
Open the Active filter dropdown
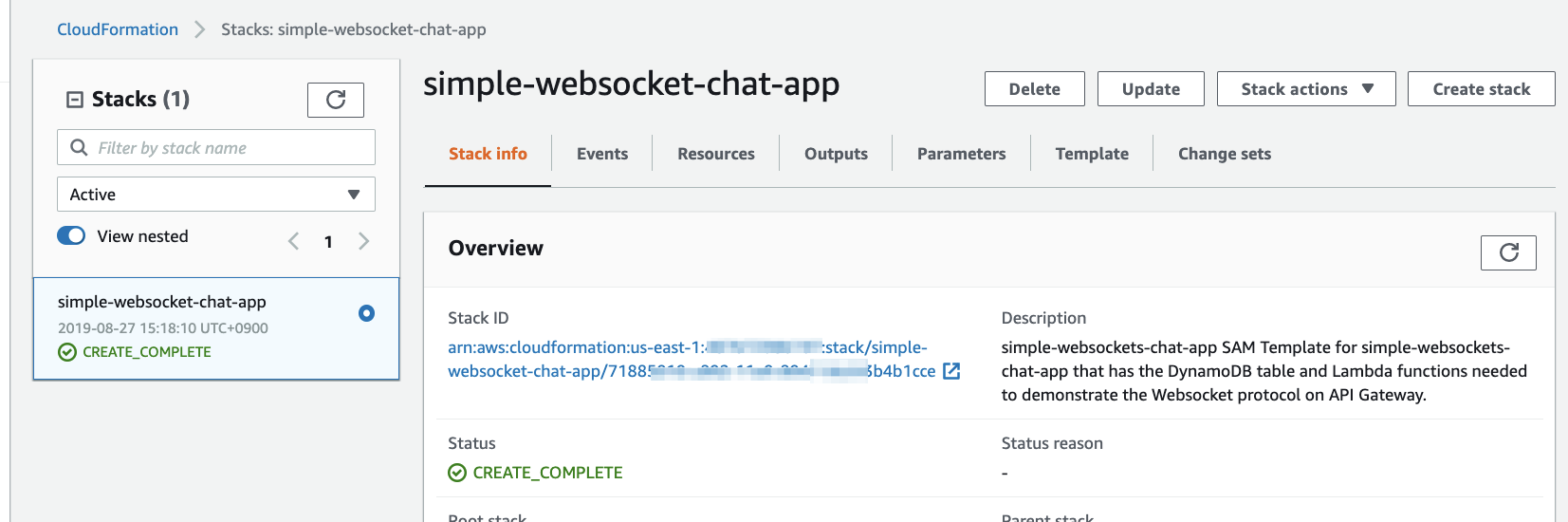pyautogui.click(x=216, y=195)
